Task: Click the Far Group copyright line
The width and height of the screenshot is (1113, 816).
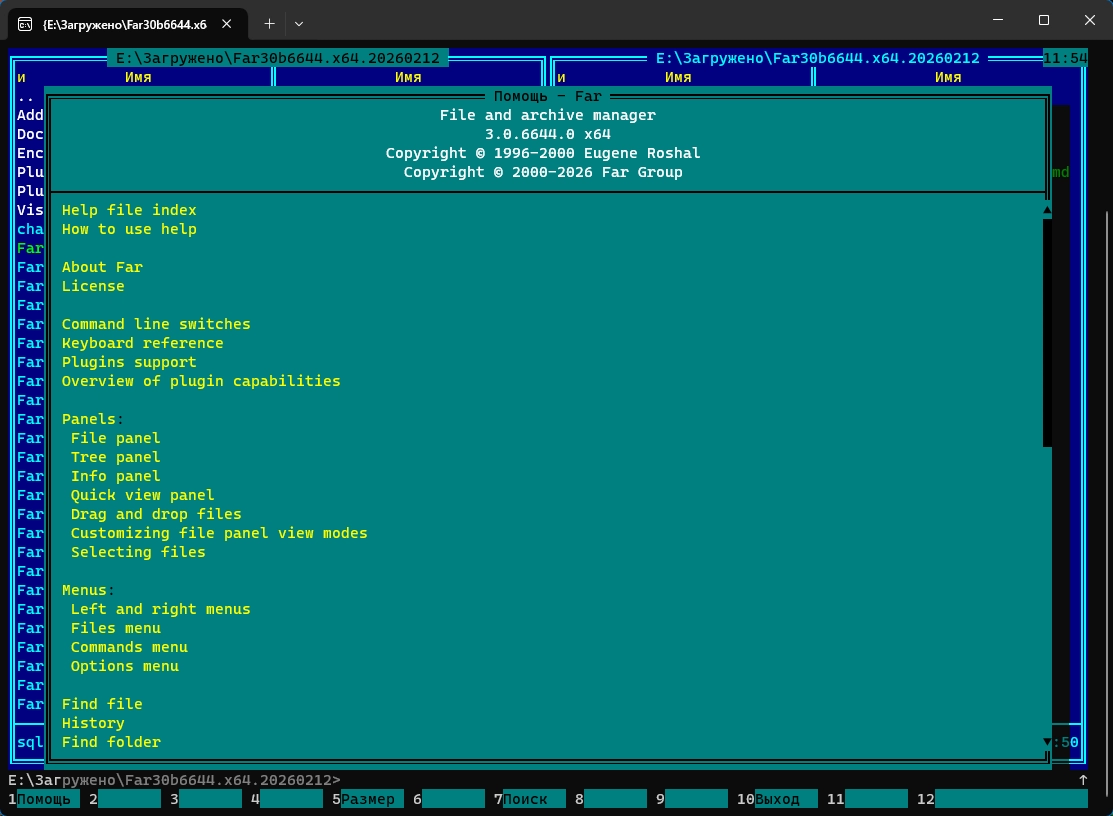Action: pos(543,172)
